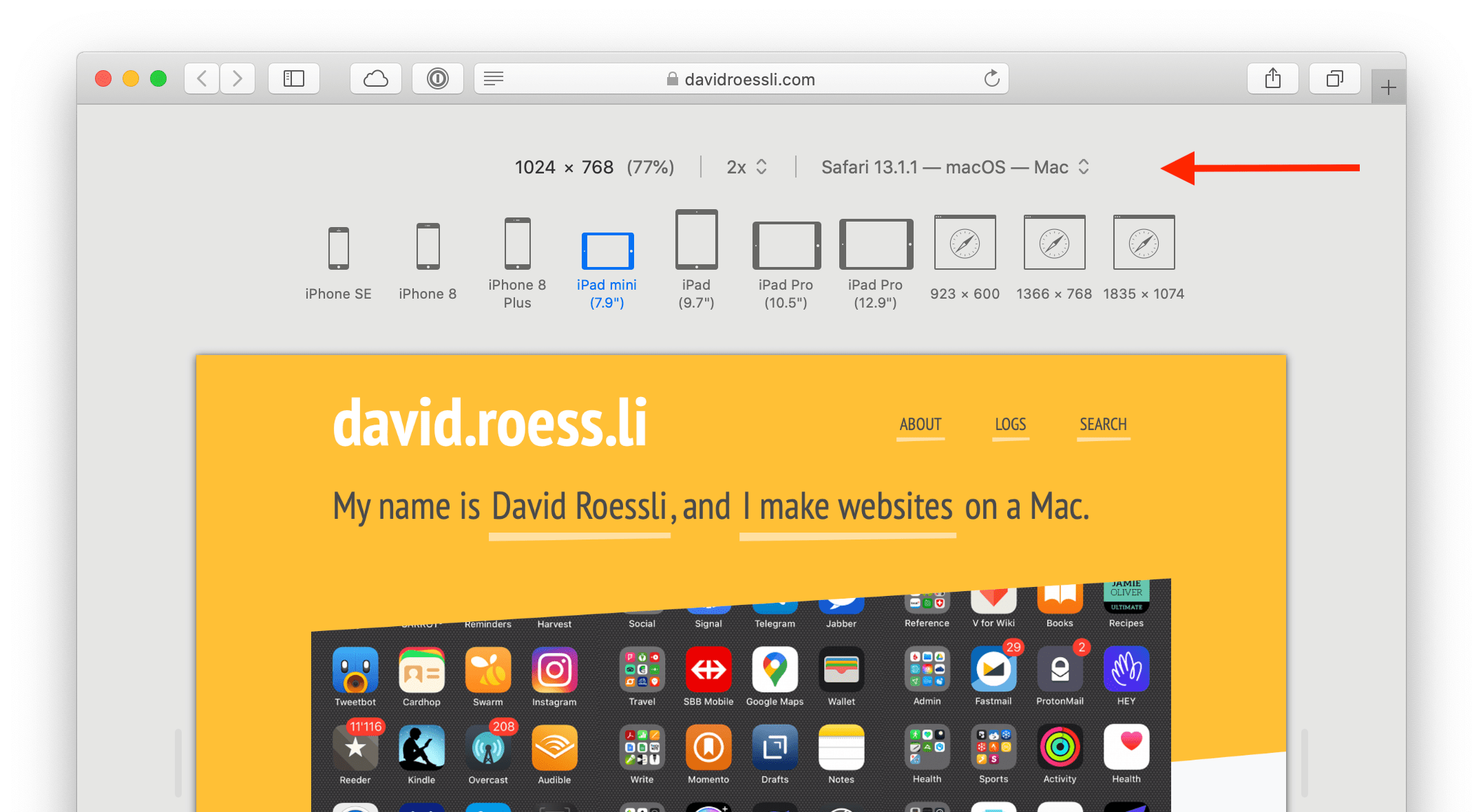Click the Instagram app icon in photo
Screen dimensions: 1483x812
(554, 670)
